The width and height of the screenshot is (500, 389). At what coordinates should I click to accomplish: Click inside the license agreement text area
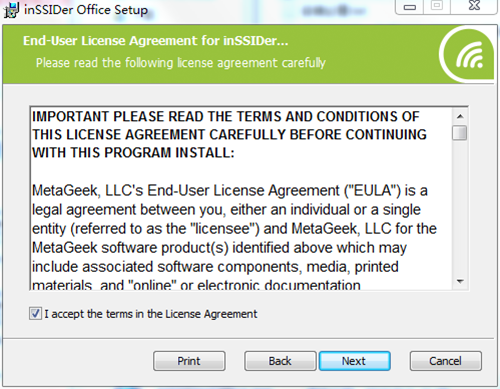coord(241,199)
